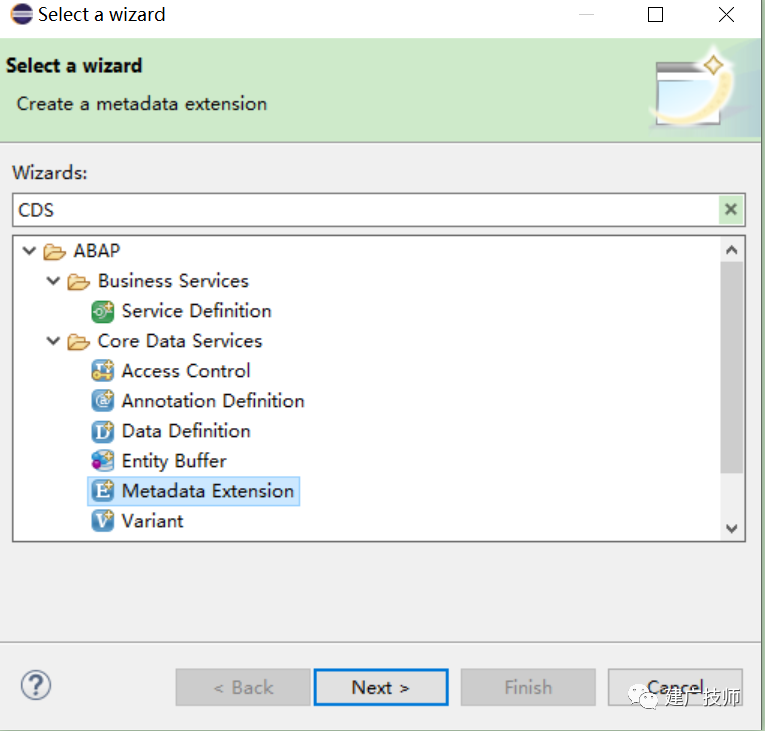Click the wizard list scroll up arrow
The height and width of the screenshot is (731, 765).
[731, 250]
